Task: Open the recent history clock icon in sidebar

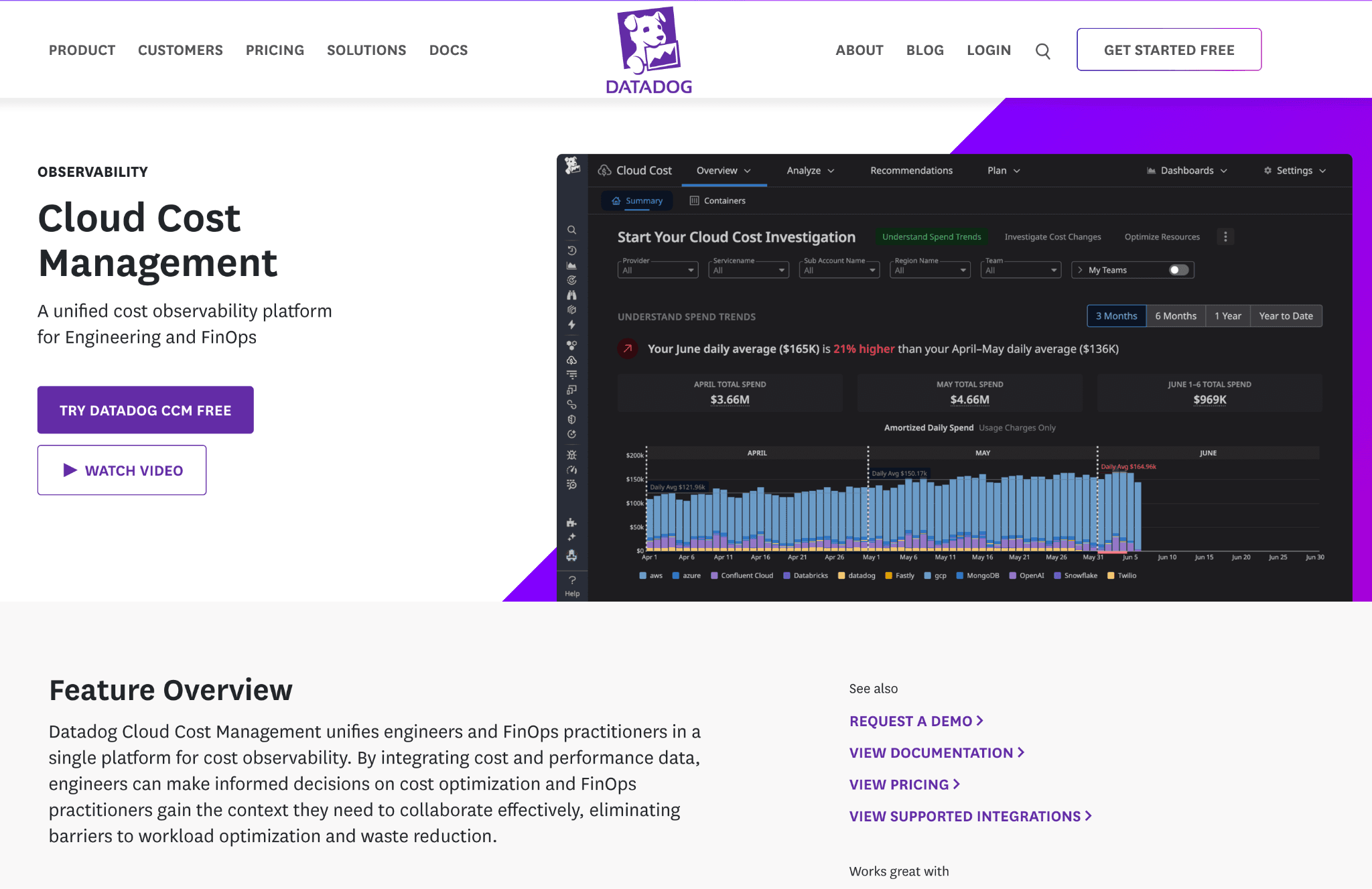Action: click(571, 251)
